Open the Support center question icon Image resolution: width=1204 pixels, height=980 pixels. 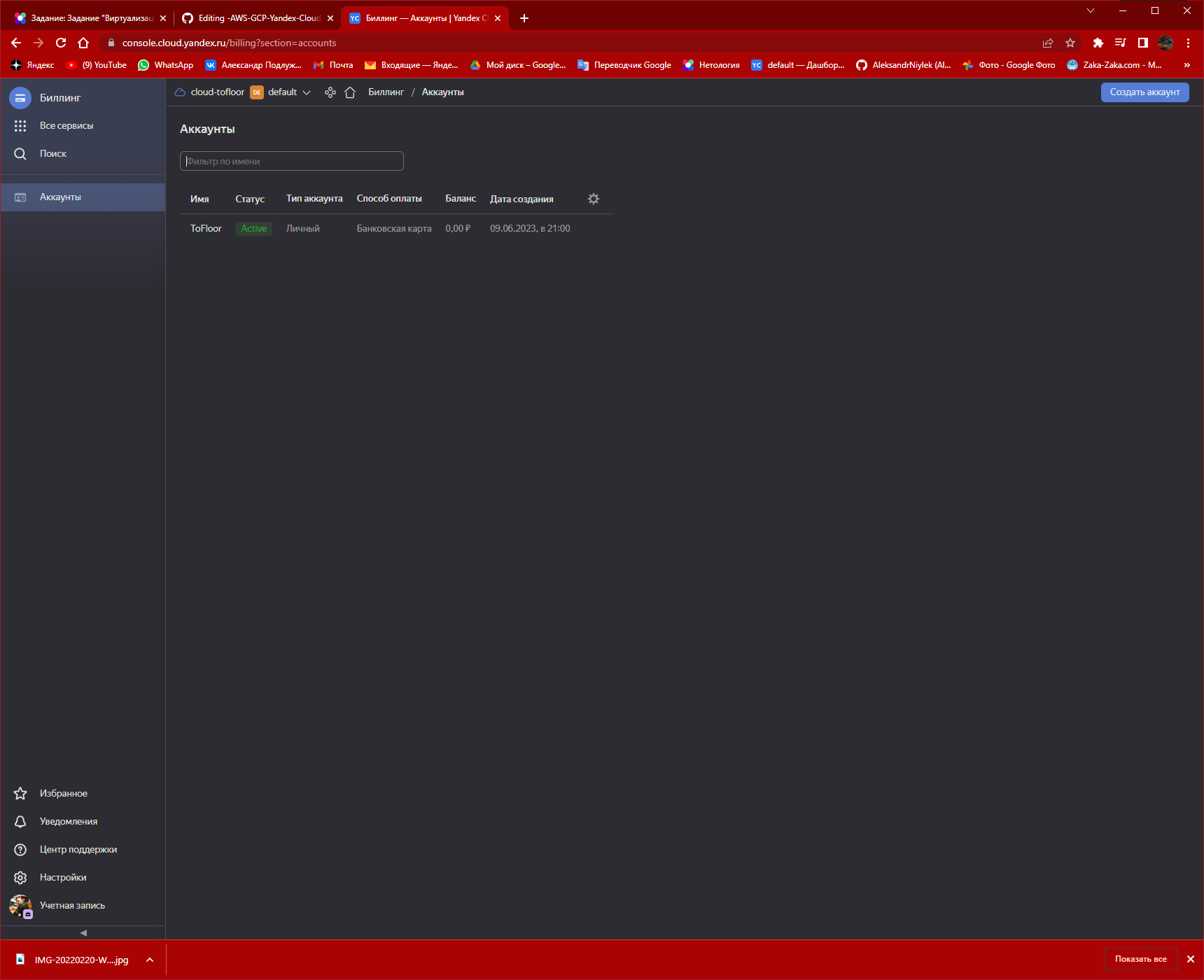pyautogui.click(x=20, y=850)
